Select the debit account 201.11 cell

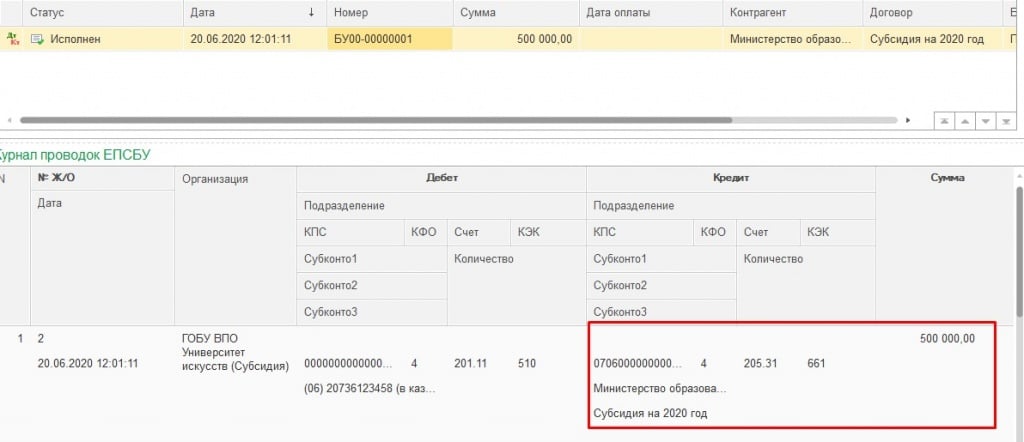coord(469,364)
